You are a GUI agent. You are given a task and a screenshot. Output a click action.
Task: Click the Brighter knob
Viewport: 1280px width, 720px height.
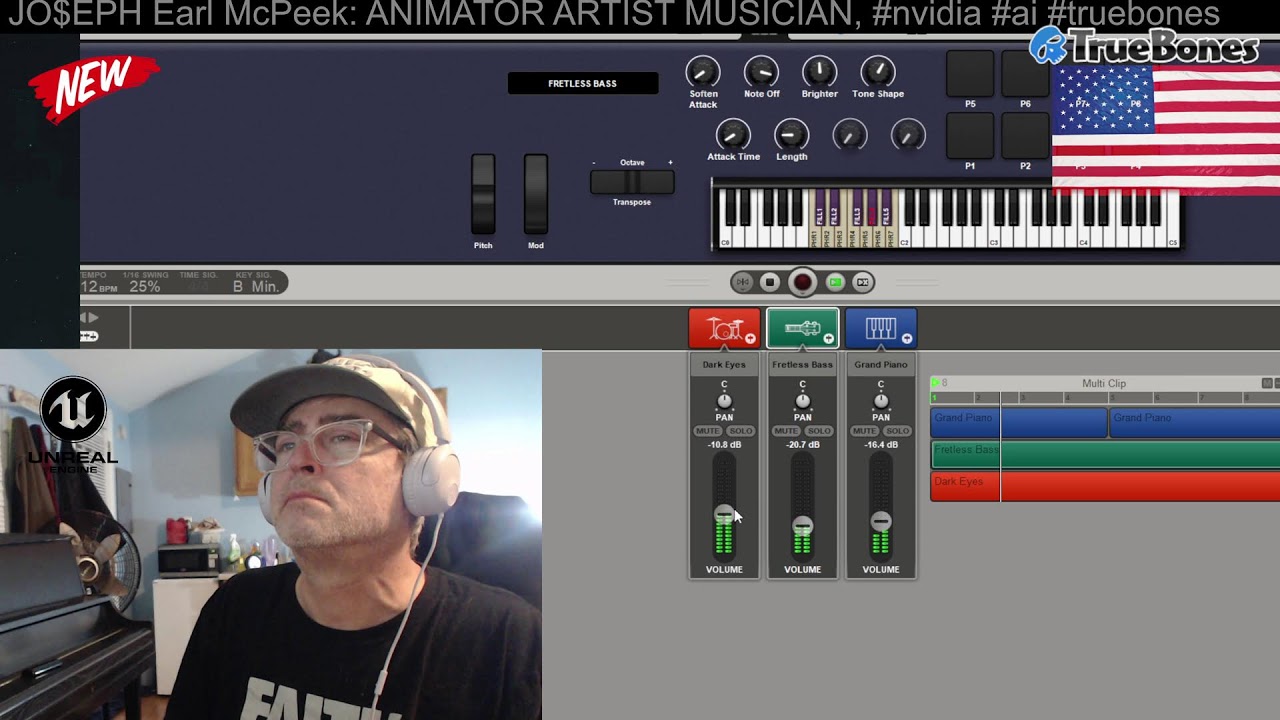click(819, 71)
